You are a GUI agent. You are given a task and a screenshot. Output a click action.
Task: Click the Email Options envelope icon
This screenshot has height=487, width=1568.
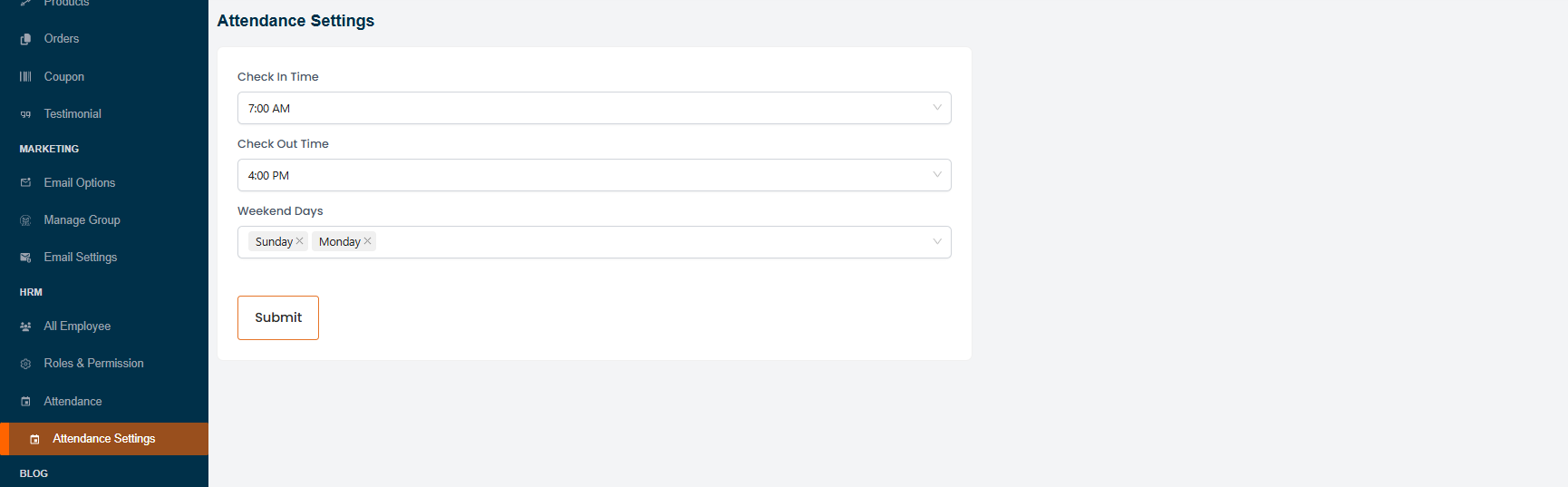(25, 183)
